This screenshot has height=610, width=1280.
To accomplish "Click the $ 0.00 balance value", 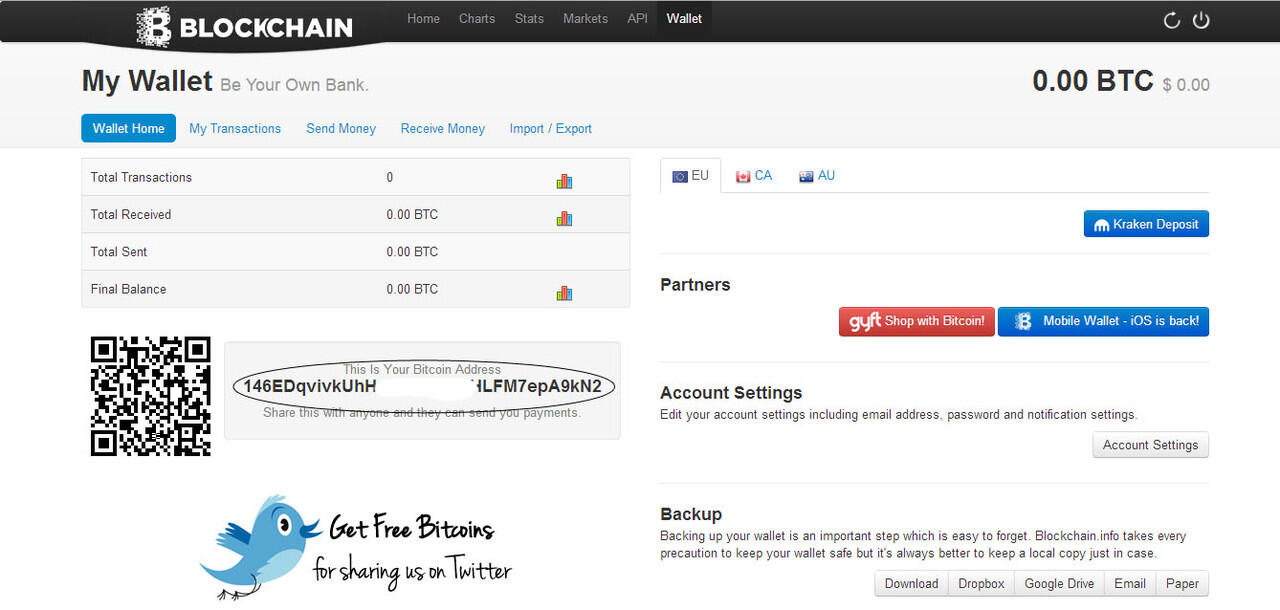I will click(1186, 85).
